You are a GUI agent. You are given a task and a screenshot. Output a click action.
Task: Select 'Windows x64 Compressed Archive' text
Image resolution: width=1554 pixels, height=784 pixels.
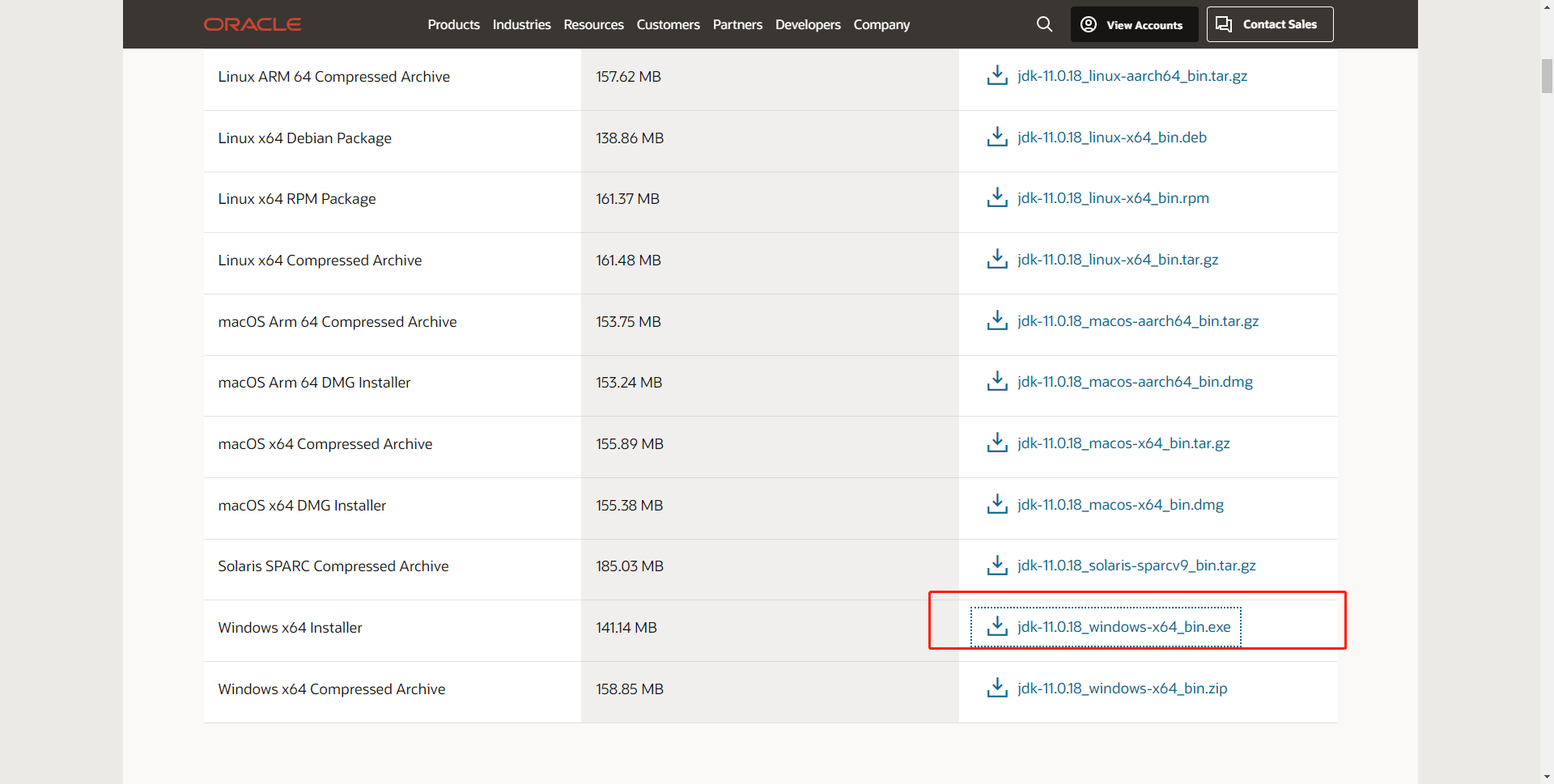[331, 689]
